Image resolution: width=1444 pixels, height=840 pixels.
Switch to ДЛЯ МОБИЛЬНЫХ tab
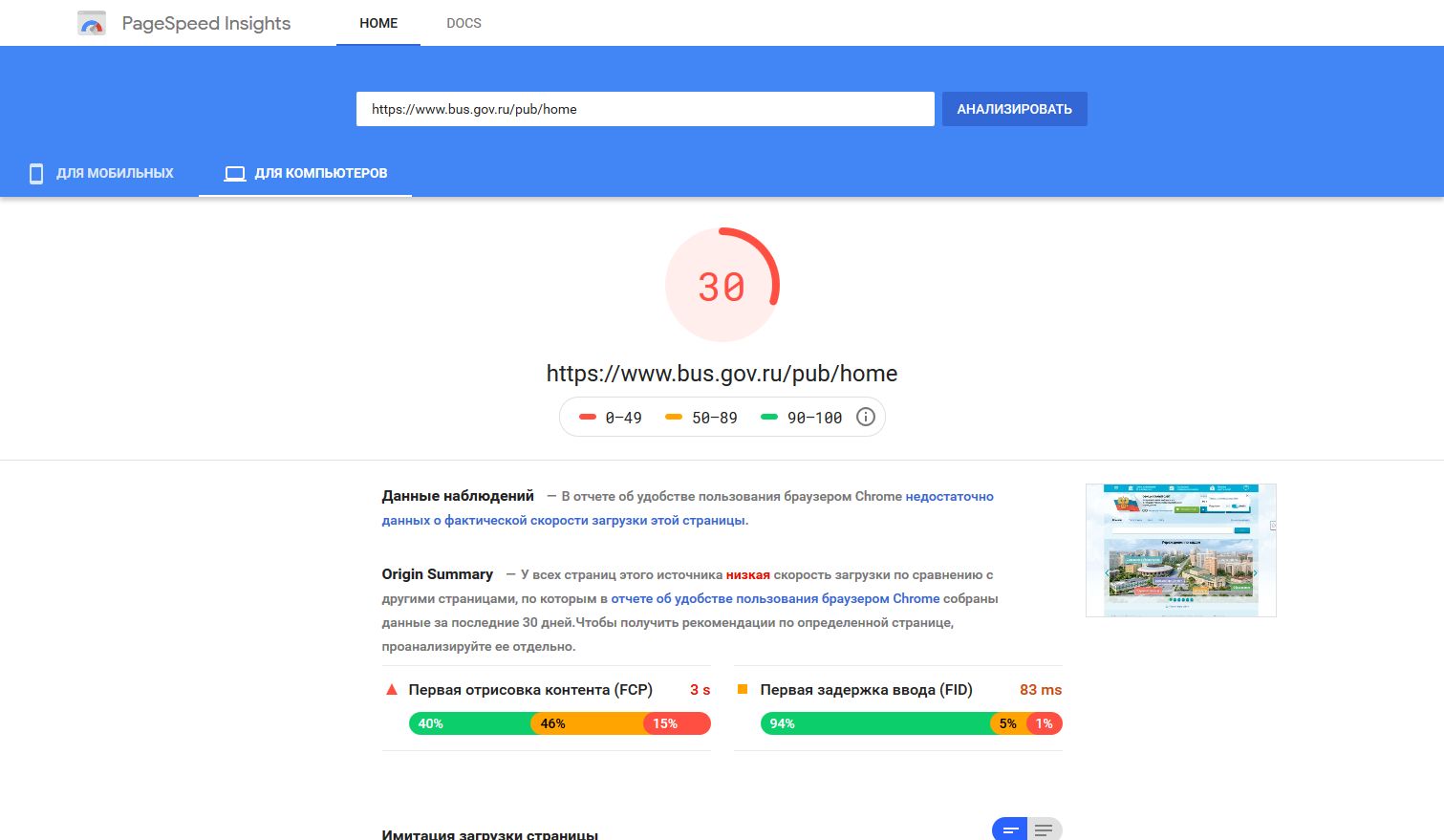pyautogui.click(x=101, y=173)
